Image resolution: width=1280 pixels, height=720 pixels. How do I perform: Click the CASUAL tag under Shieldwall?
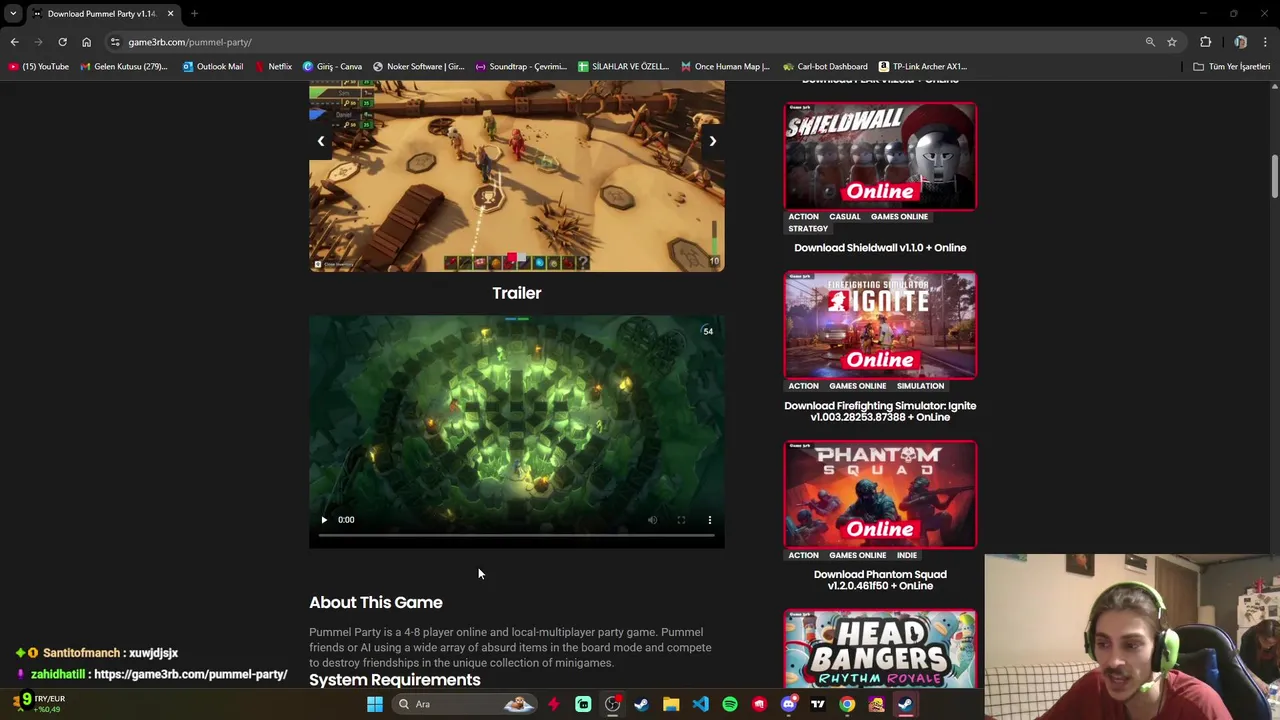[844, 217]
